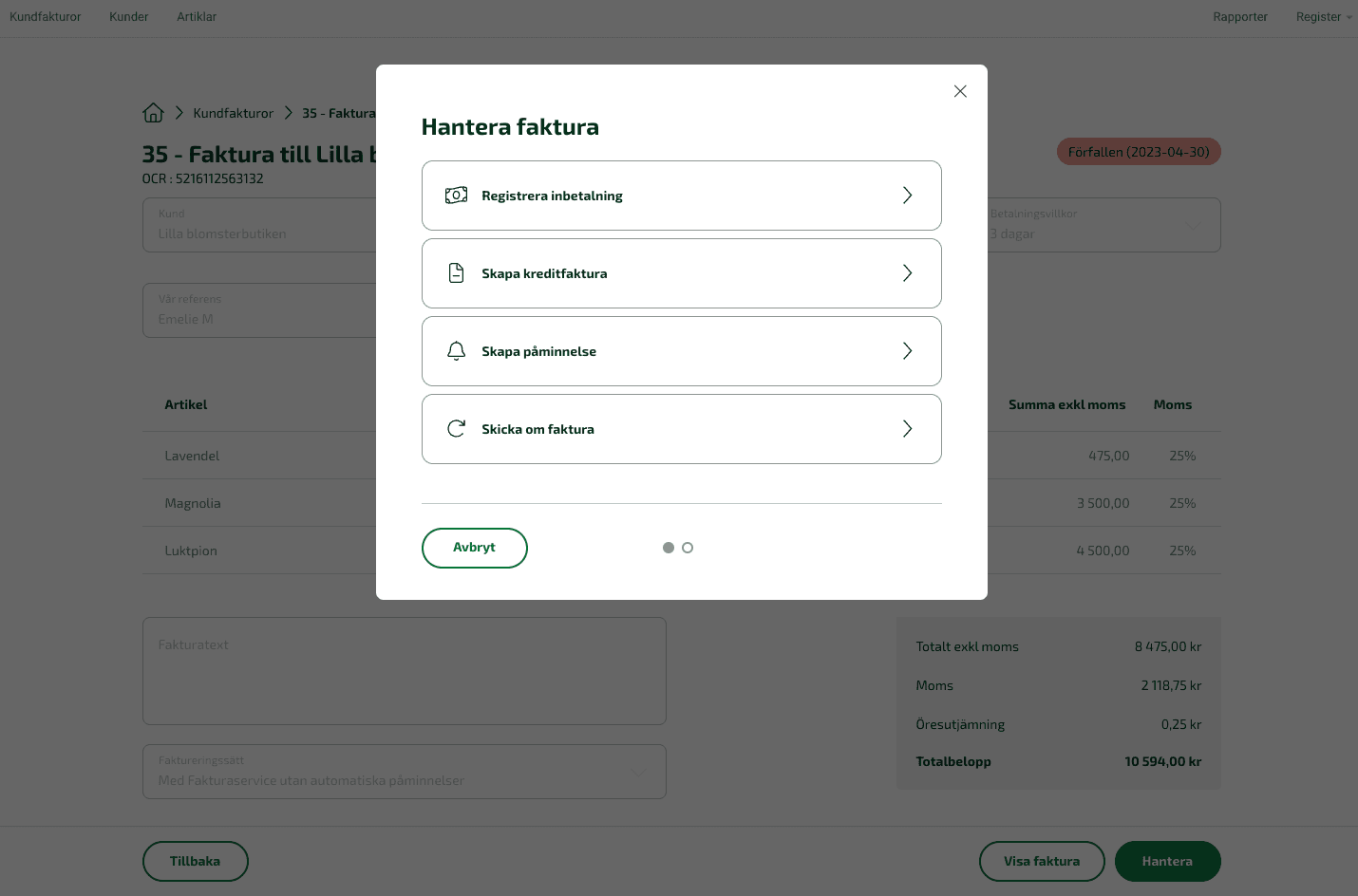This screenshot has width=1358, height=896.
Task: Click the OCR number 5216112563132
Action: [x=219, y=178]
